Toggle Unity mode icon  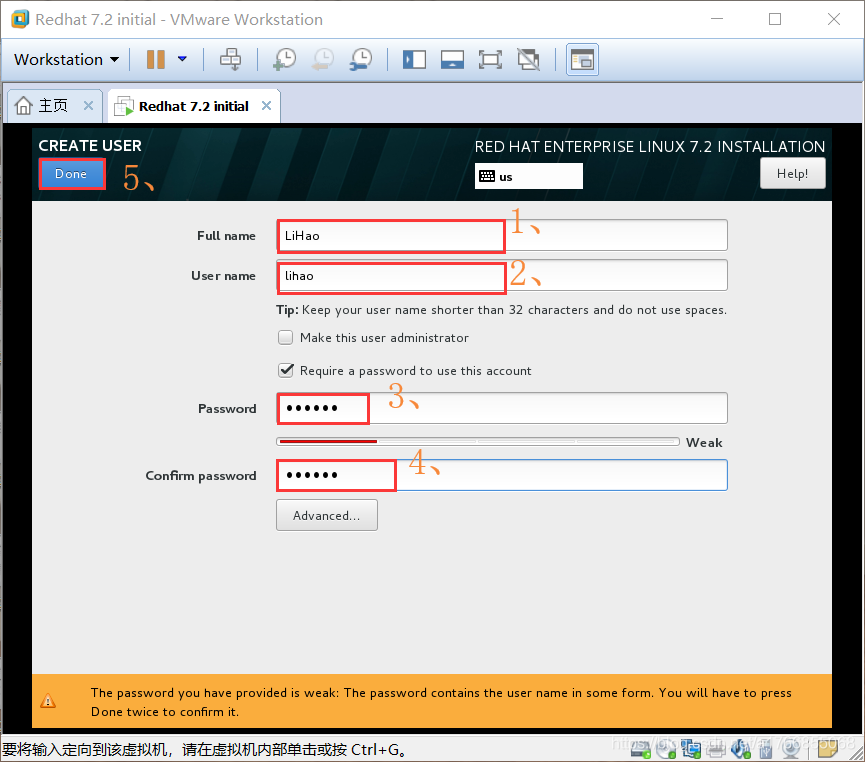528,59
